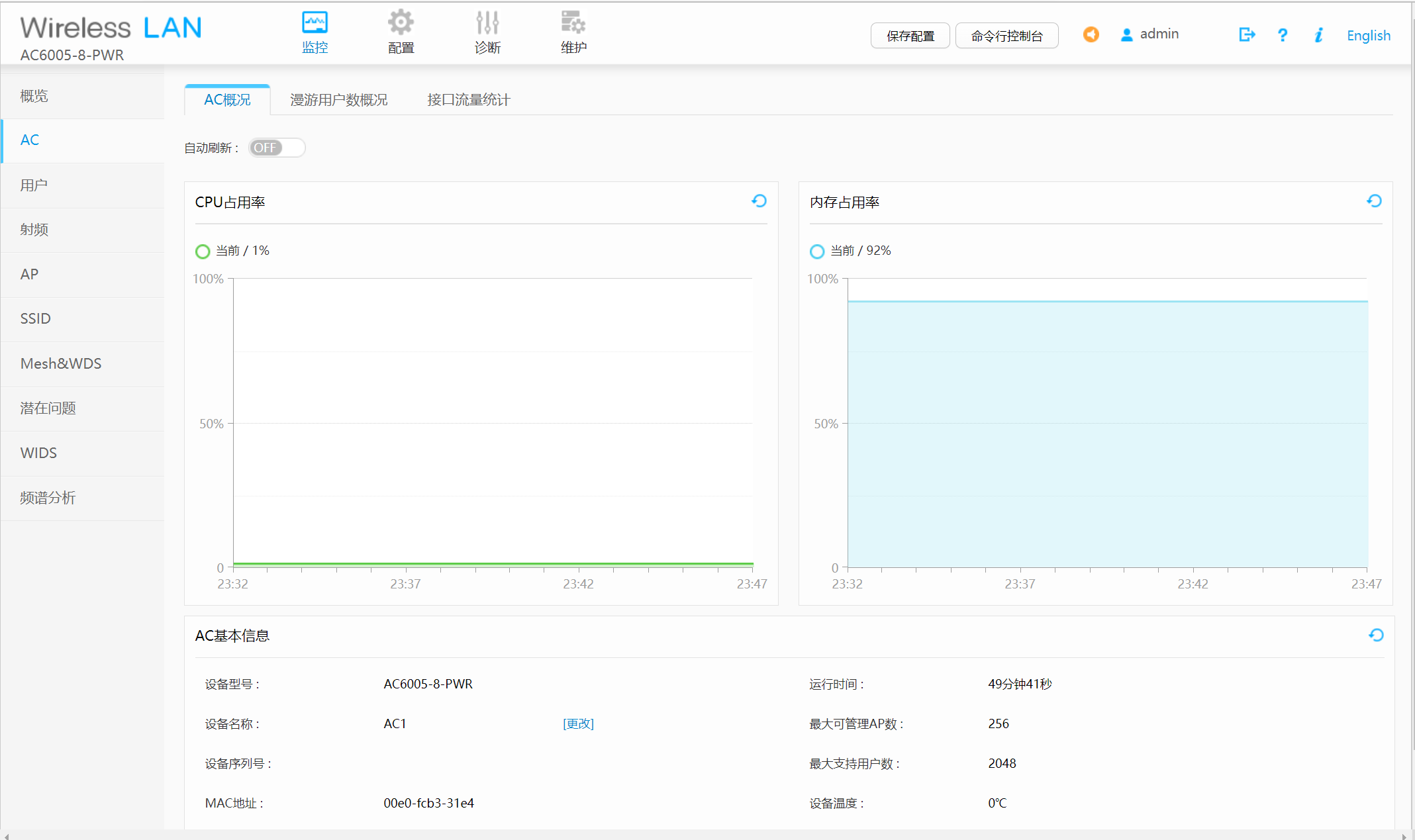Viewport: 1415px width, 840px height.
Task: Open the 监控 monitoring section icon
Action: (x=315, y=22)
